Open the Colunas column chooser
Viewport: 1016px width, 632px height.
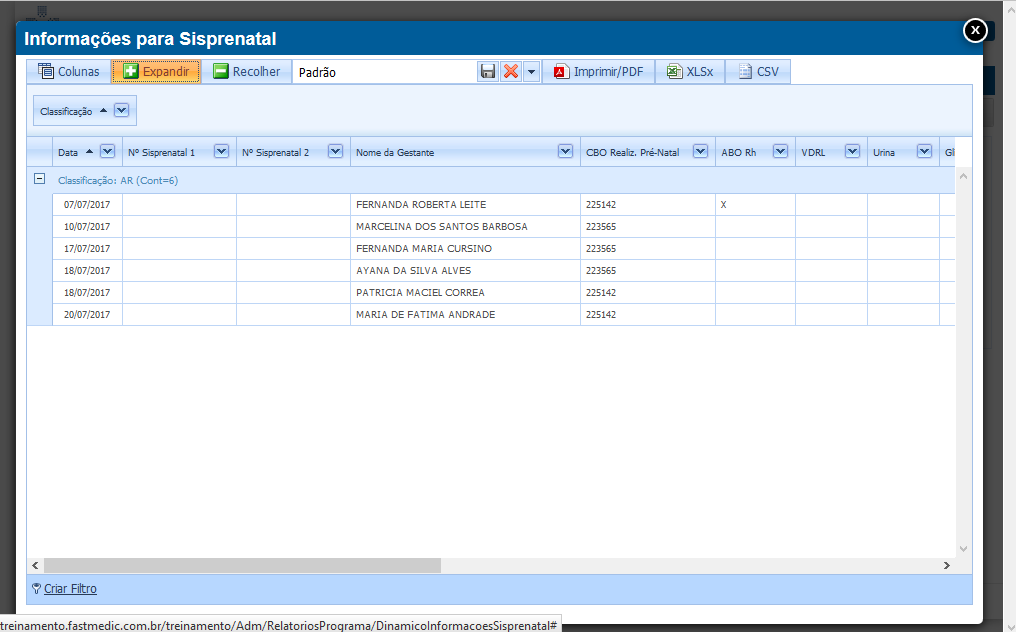click(x=69, y=71)
